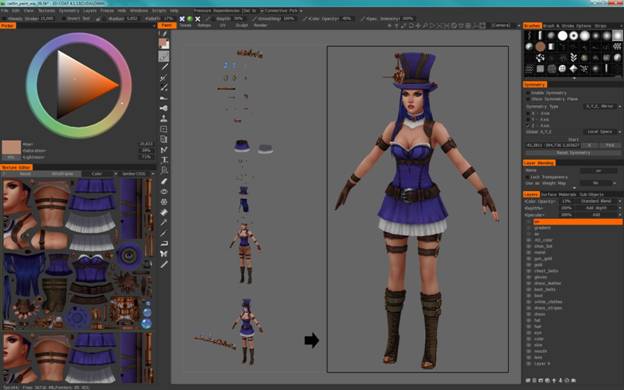
Task: Enable Symmetry checkbox
Action: coord(528,93)
